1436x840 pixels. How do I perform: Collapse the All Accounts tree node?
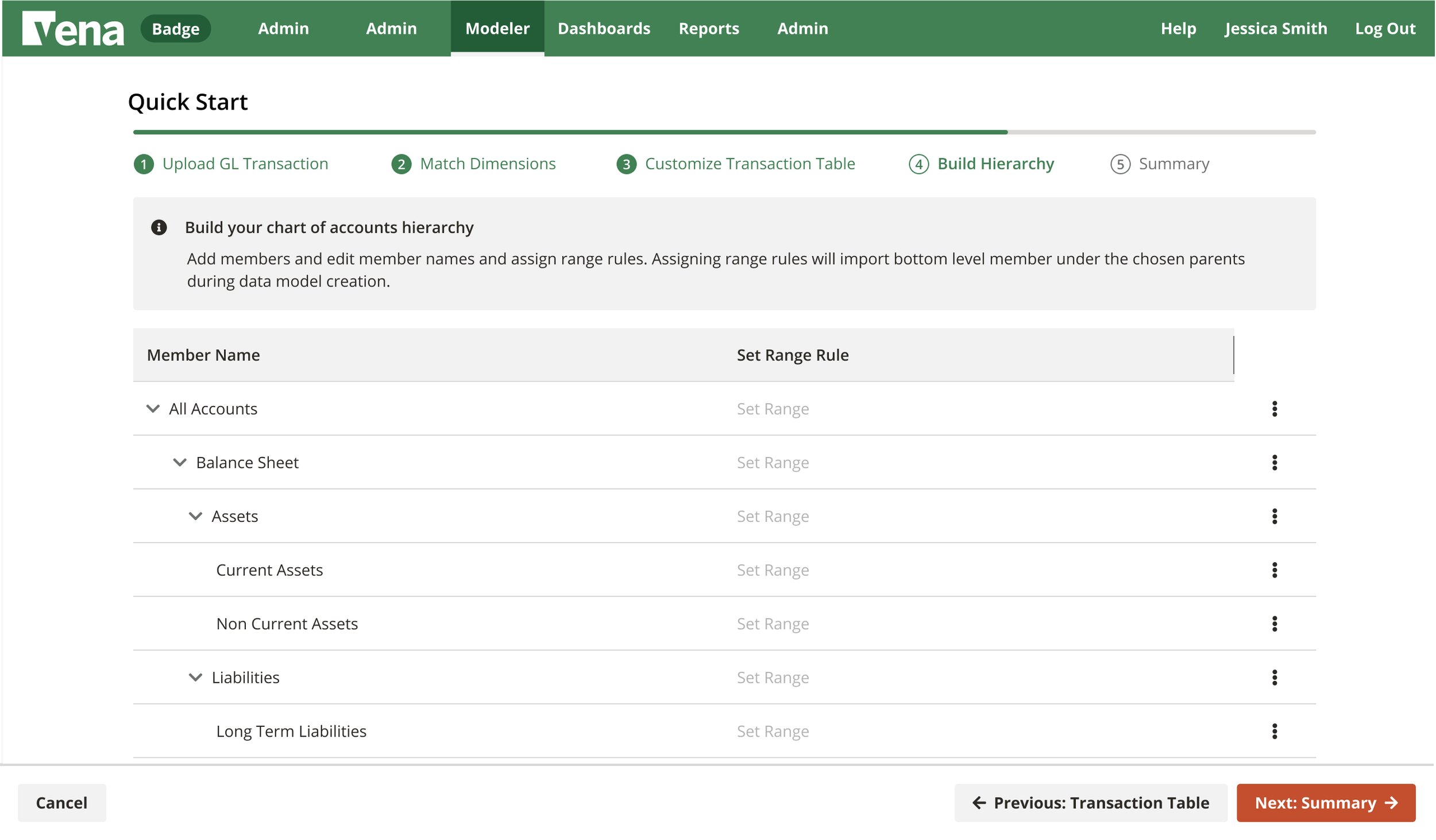pyautogui.click(x=152, y=408)
